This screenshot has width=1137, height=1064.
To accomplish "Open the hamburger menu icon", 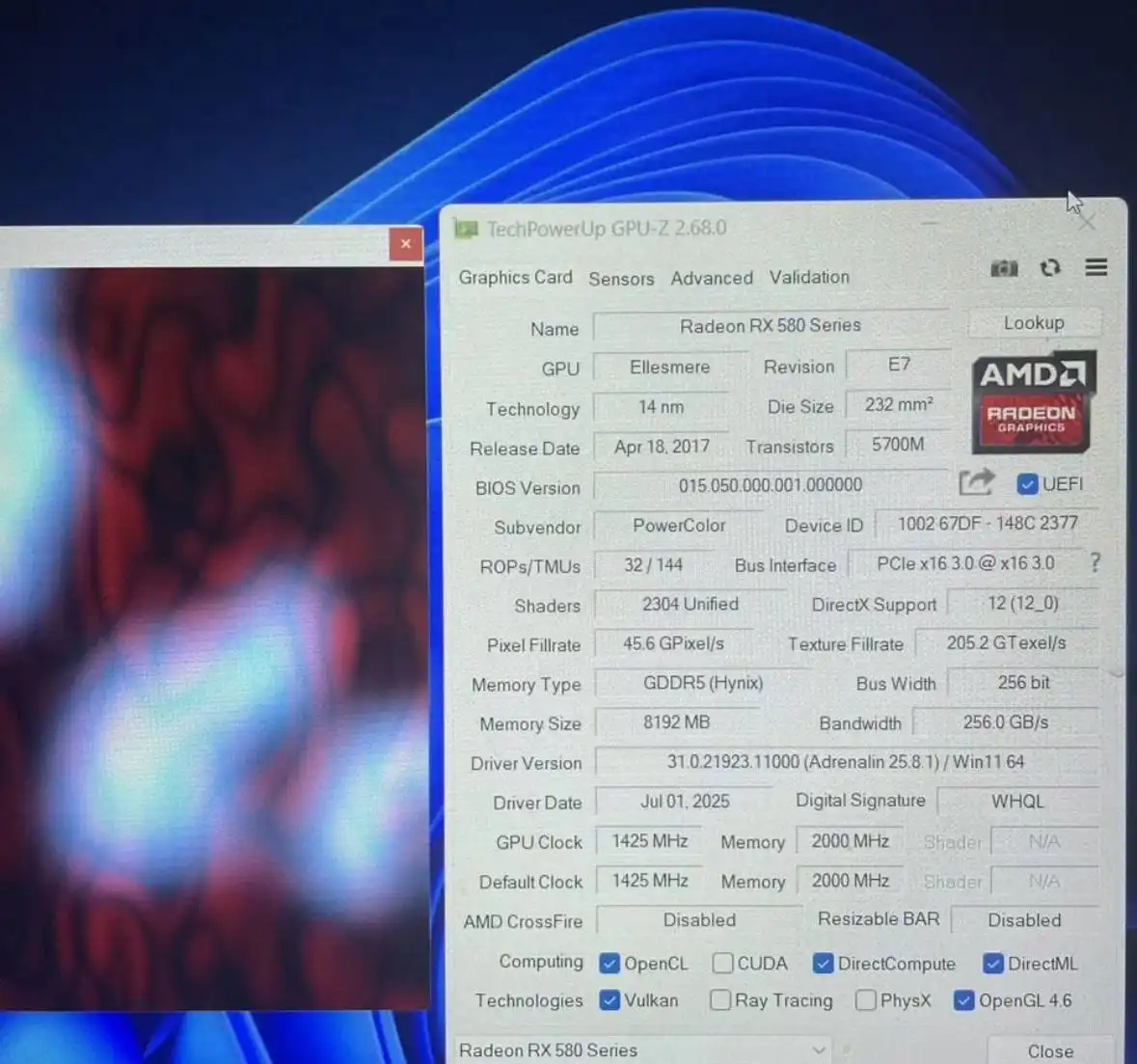I will pyautogui.click(x=1096, y=267).
